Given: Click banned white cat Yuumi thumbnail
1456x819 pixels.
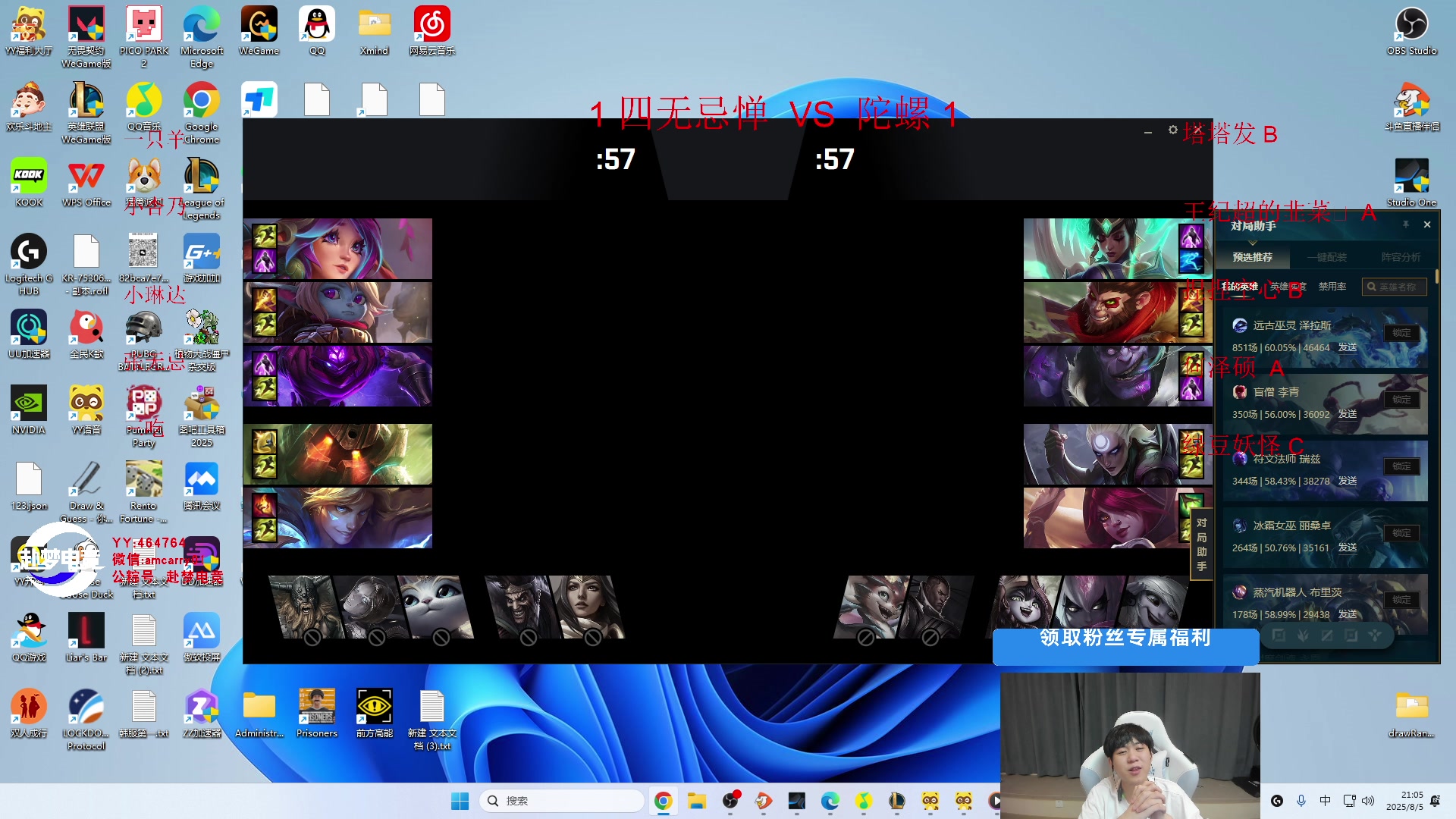Looking at the screenshot, I should (436, 607).
